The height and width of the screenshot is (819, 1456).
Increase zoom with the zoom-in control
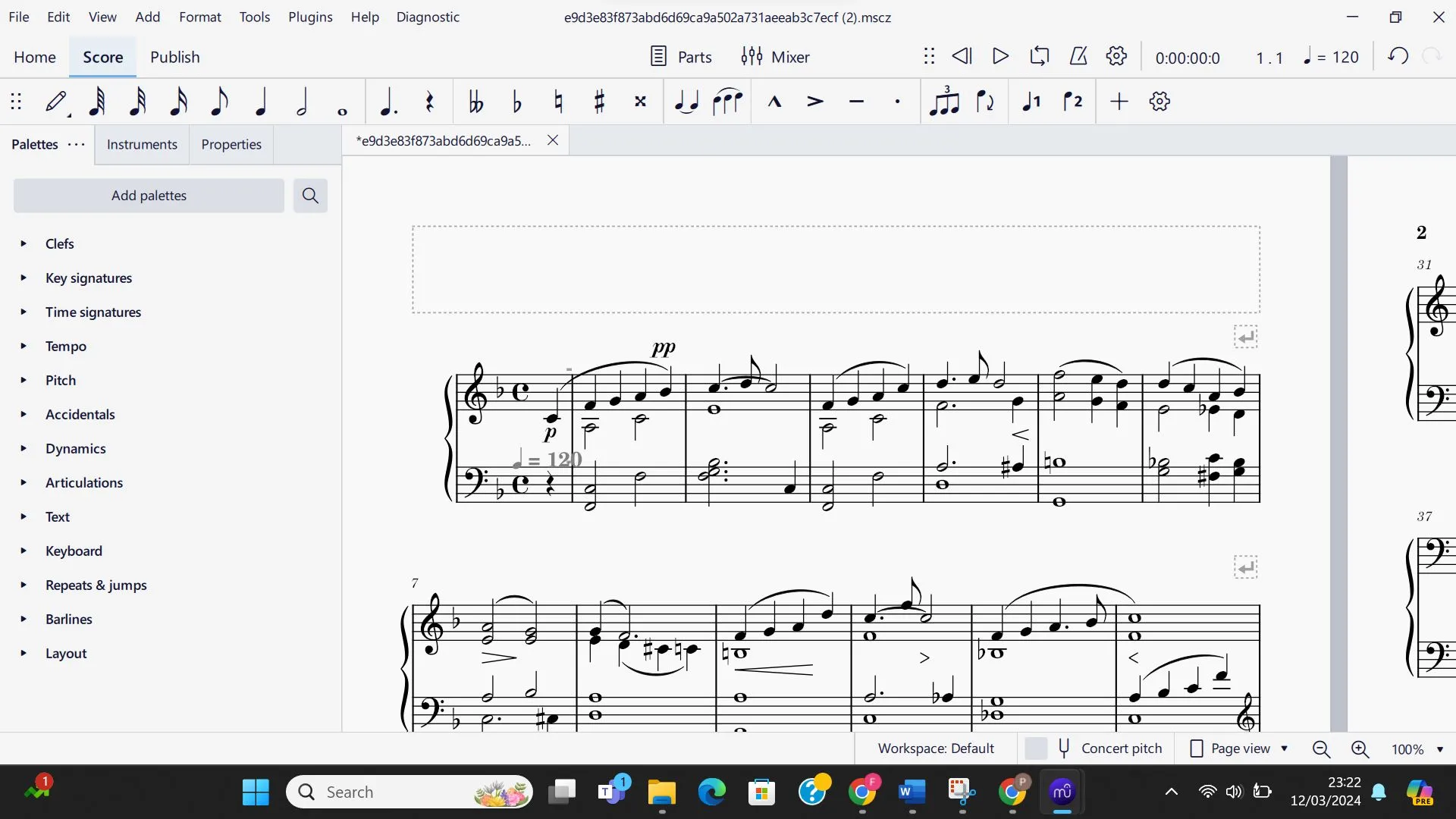[1360, 748]
